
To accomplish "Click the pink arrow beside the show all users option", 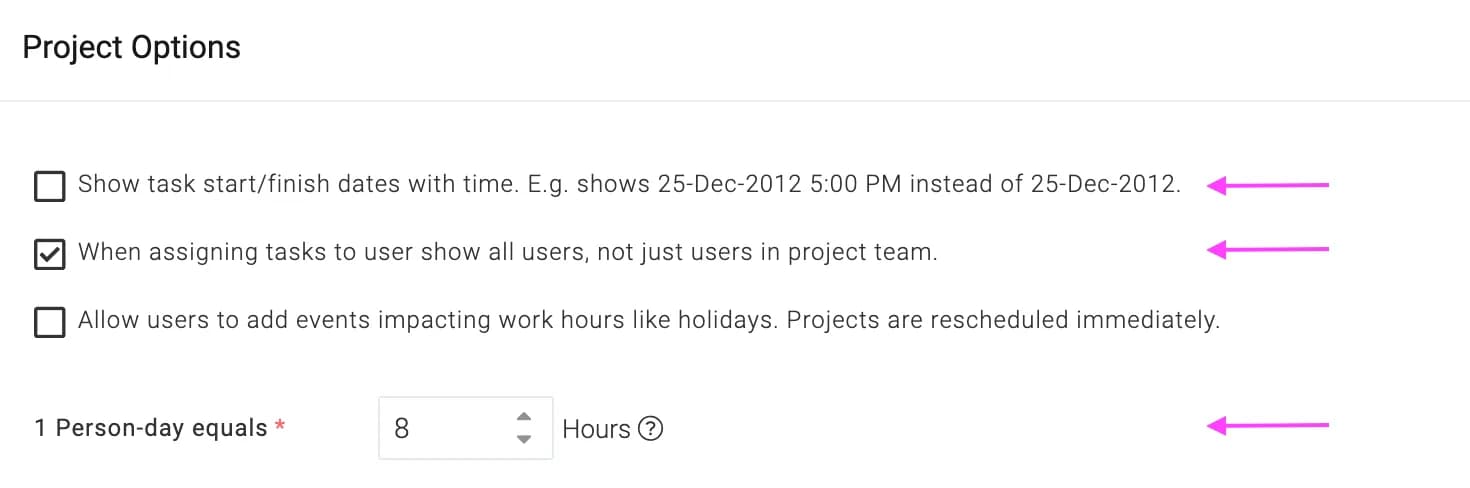I will tap(1267, 249).
